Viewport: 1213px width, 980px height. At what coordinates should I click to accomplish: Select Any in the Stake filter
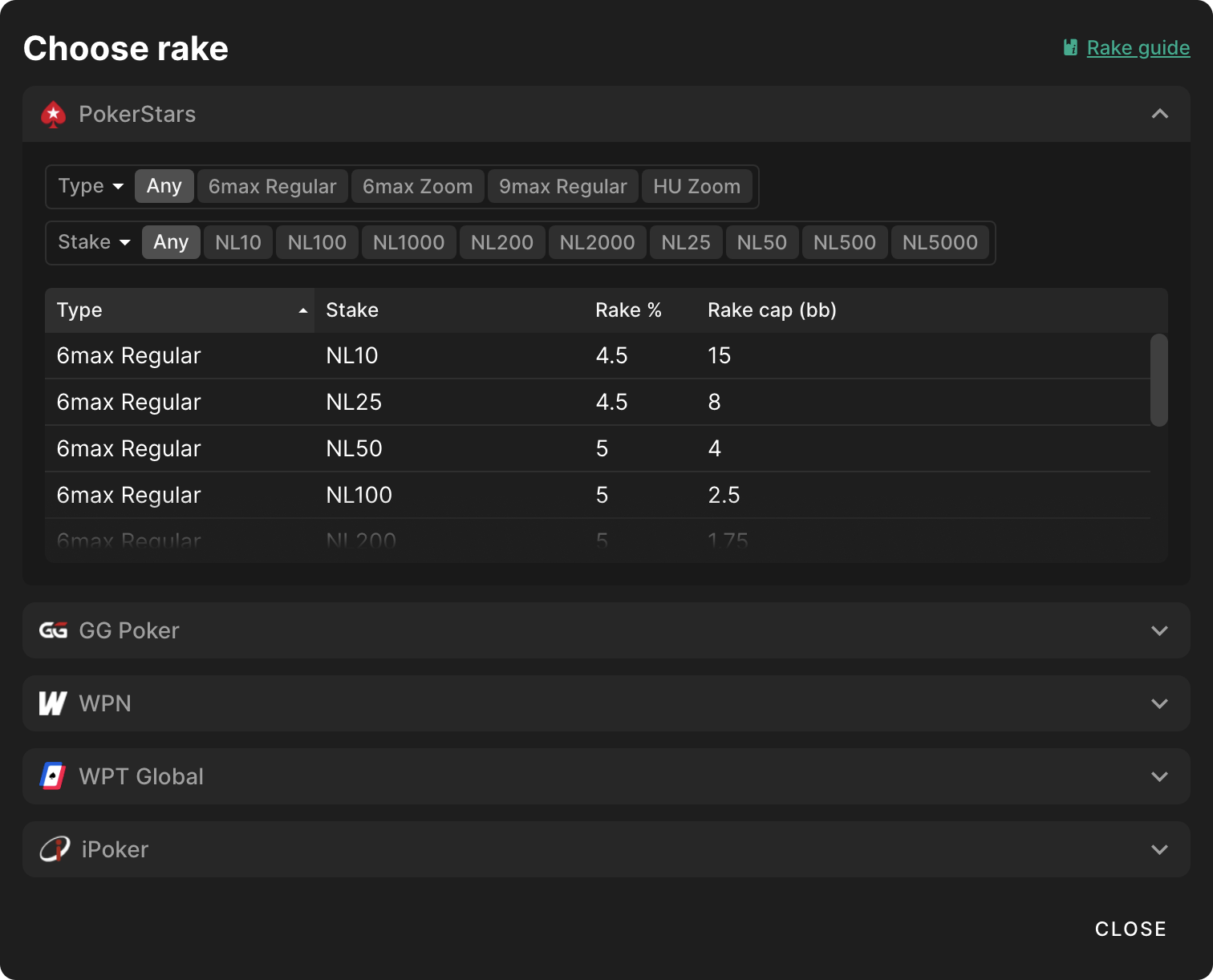point(171,242)
